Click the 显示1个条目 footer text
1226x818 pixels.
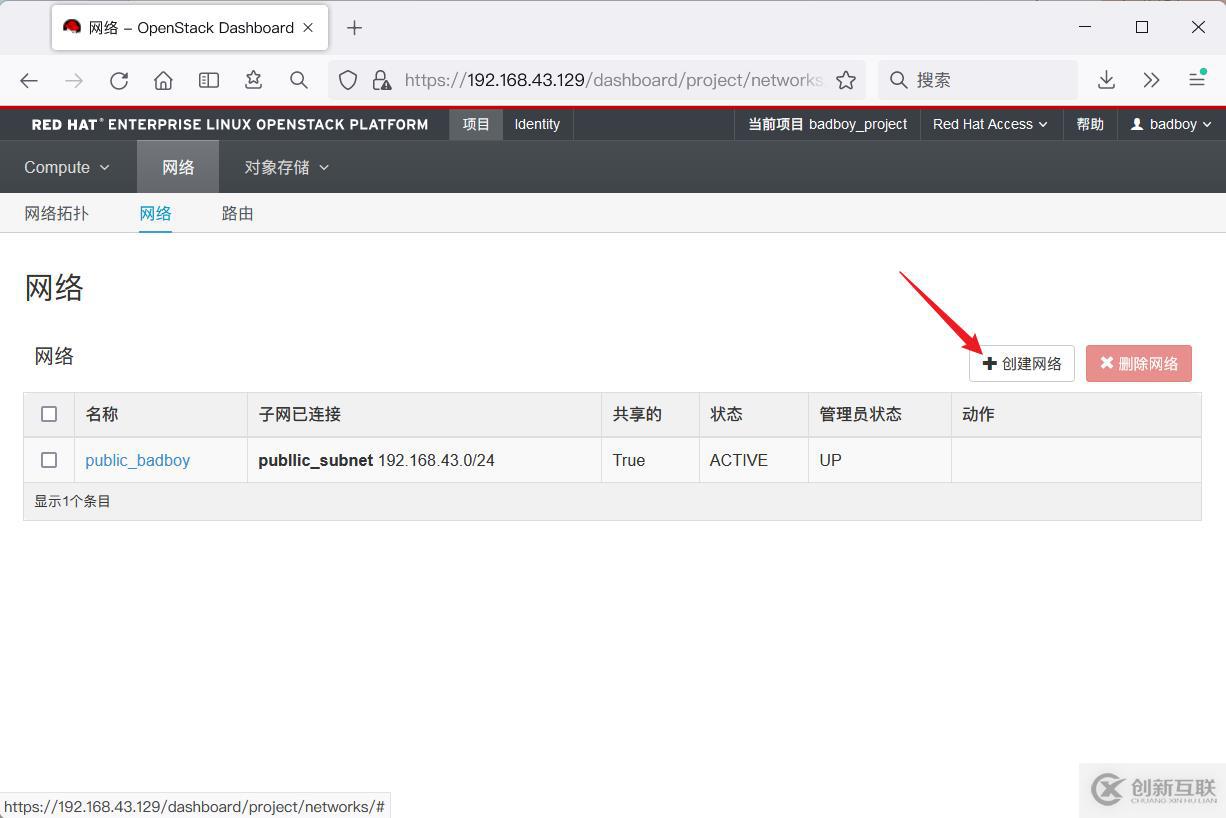tap(72, 501)
